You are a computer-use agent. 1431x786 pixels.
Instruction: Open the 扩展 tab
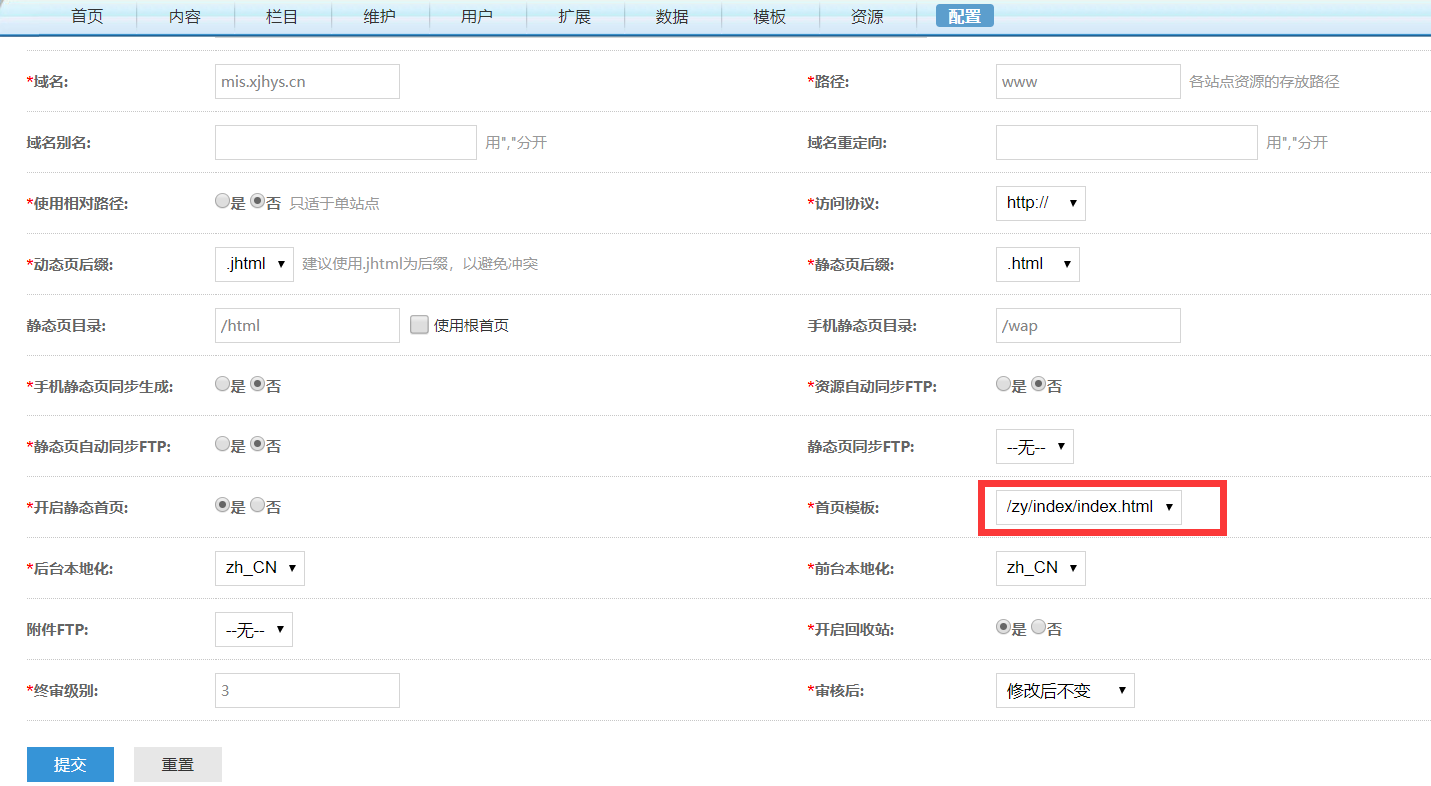click(575, 16)
